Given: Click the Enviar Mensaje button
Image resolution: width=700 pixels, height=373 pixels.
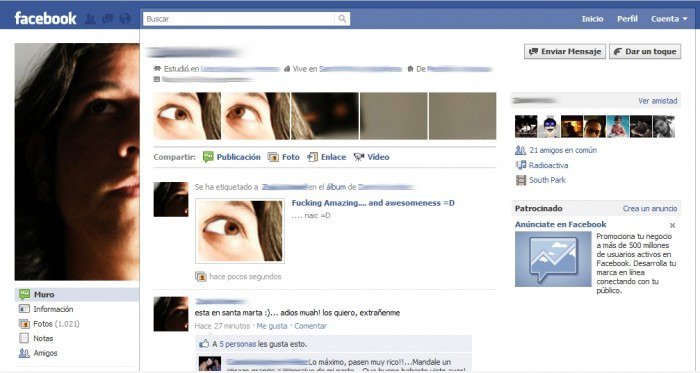Looking at the screenshot, I should pyautogui.click(x=565, y=51).
